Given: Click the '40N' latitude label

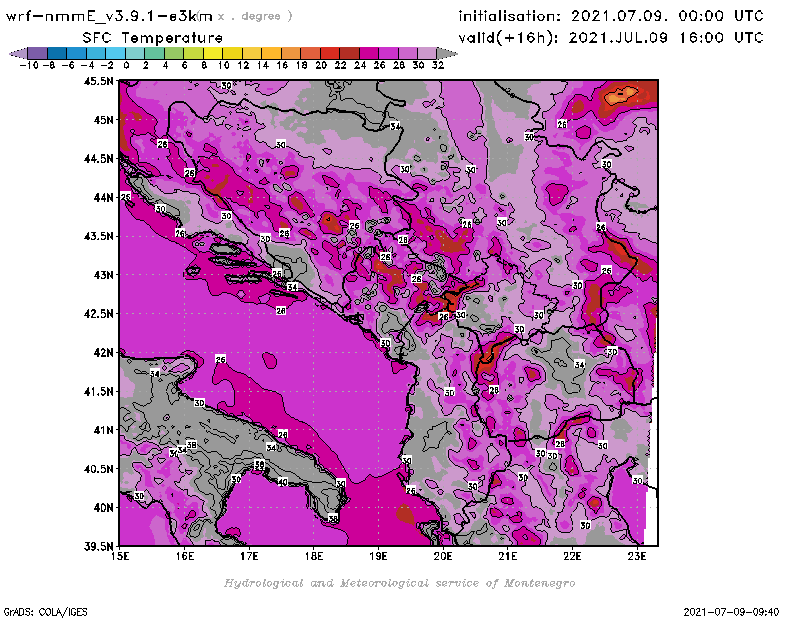Looking at the screenshot, I should (103, 508).
